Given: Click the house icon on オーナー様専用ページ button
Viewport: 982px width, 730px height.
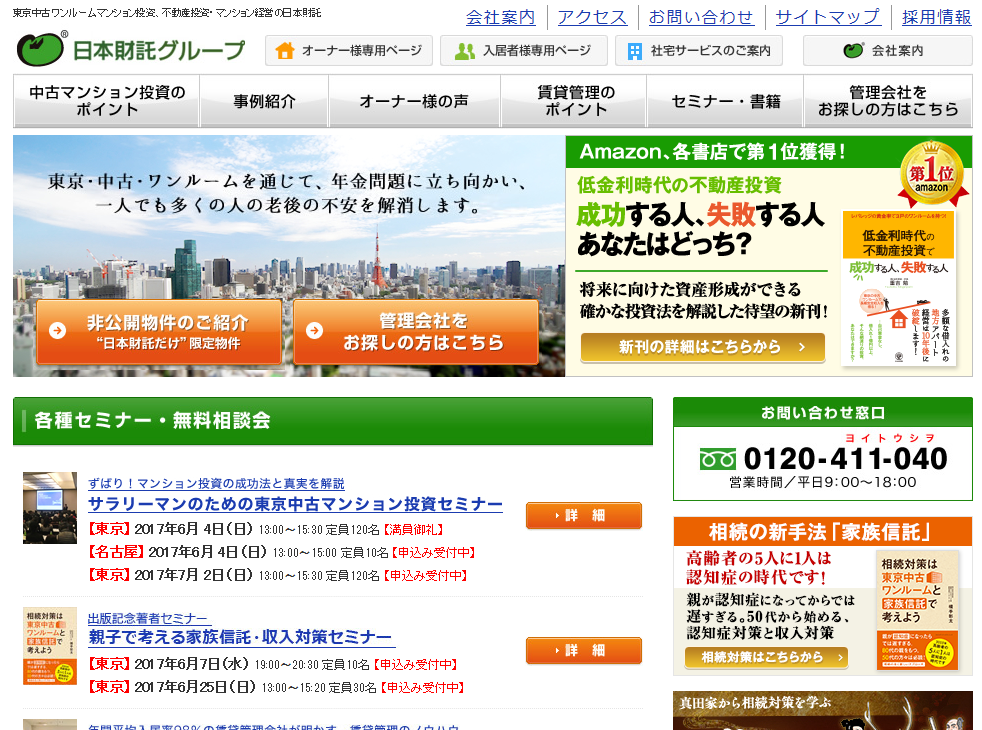Looking at the screenshot, I should tap(283, 49).
